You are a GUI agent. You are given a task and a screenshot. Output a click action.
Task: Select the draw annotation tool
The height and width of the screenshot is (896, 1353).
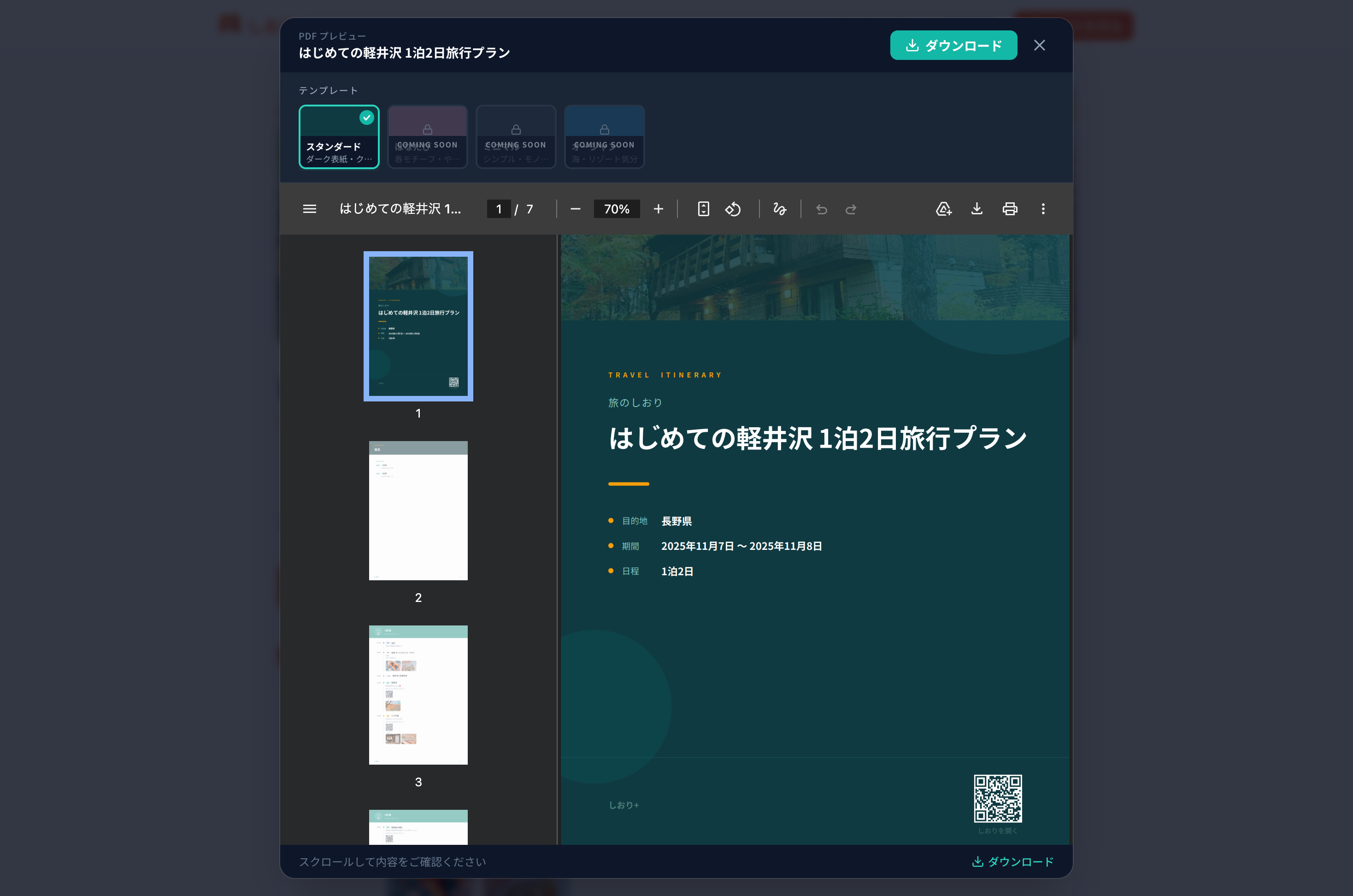click(780, 209)
